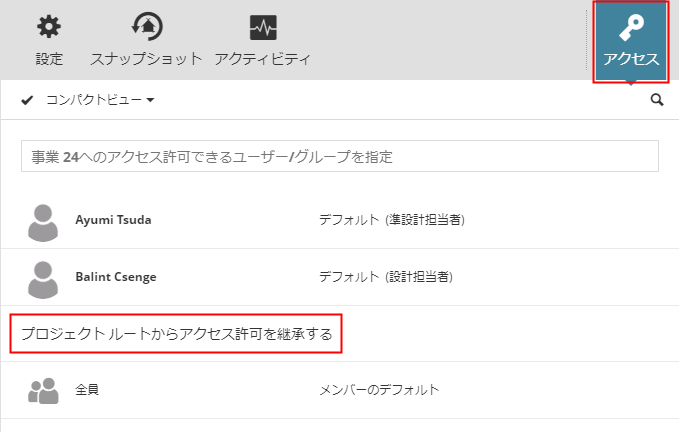This screenshot has width=680, height=432.
Task: Click プロジェクト ルートからアクセス許可を継承する link
Action: tap(176, 333)
